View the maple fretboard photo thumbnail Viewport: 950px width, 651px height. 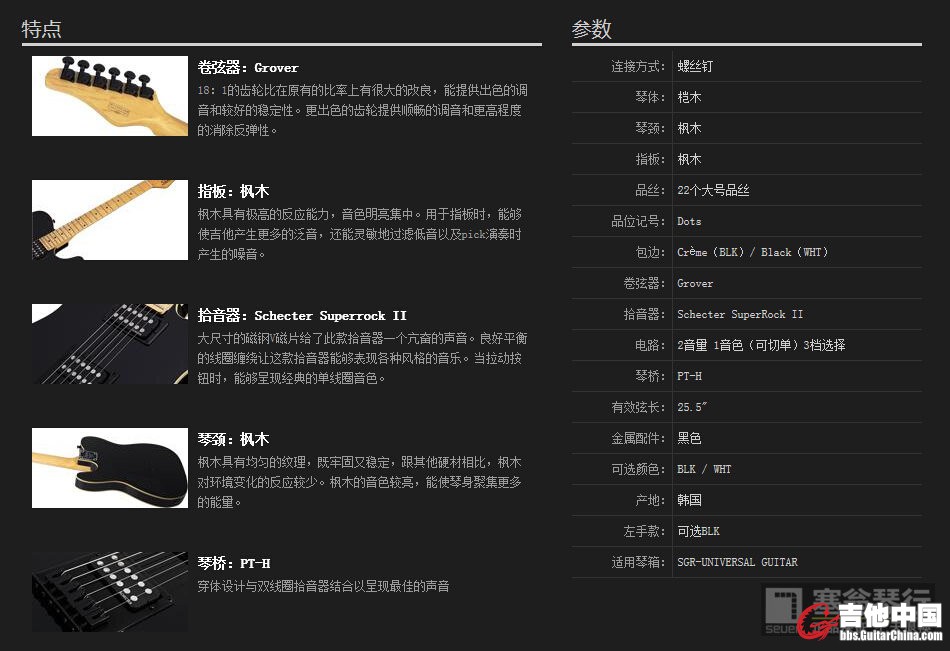110,220
